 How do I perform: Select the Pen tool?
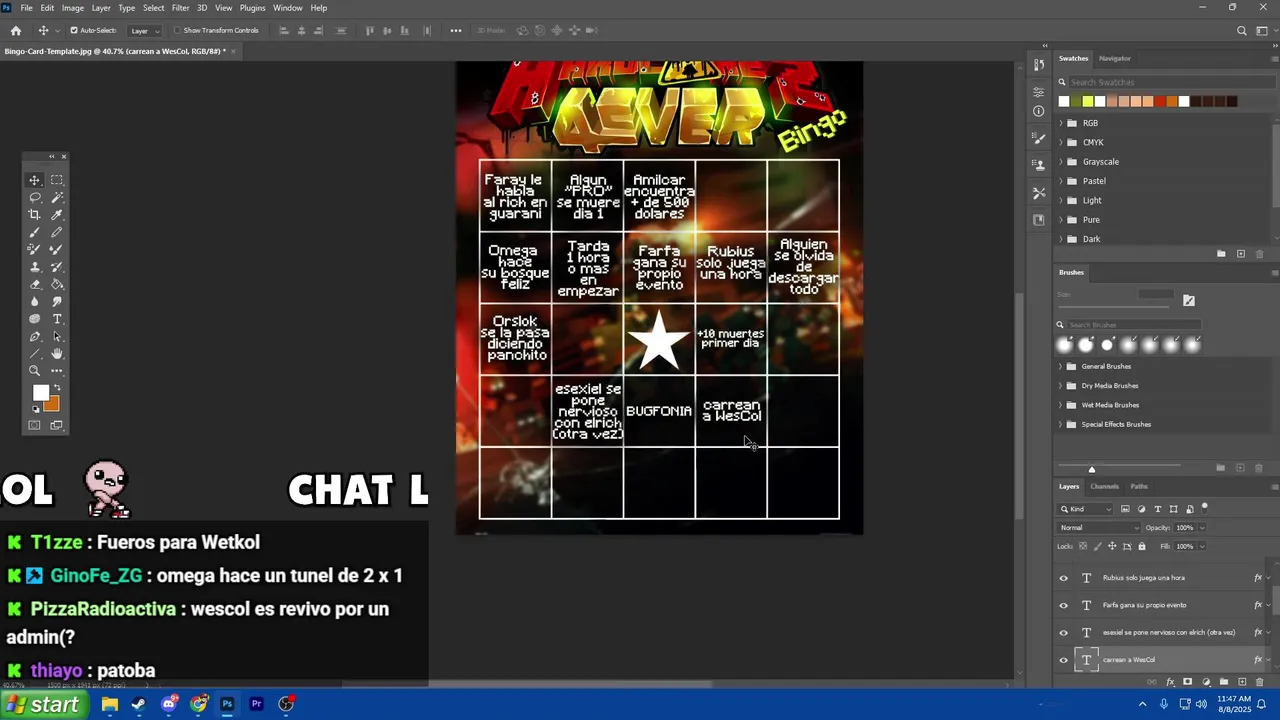coord(35,336)
